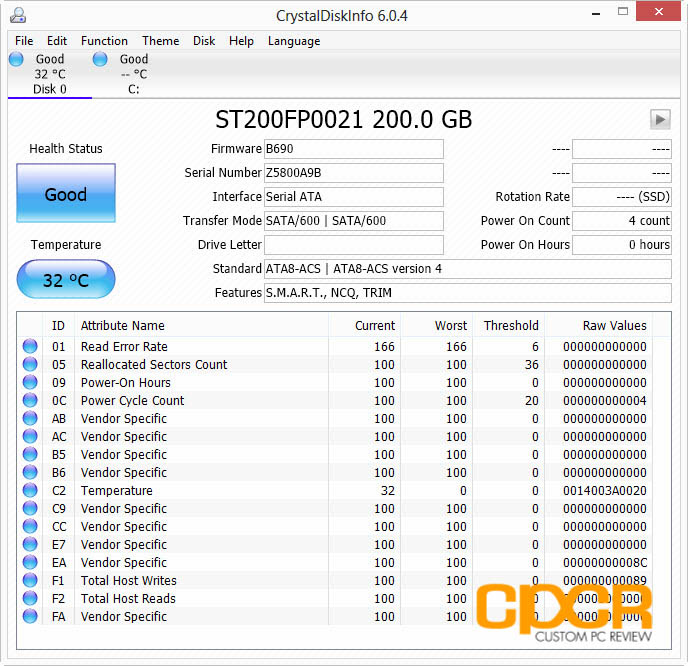Select the Read Error Rate attribute name
The image size is (688, 666).
(124, 347)
